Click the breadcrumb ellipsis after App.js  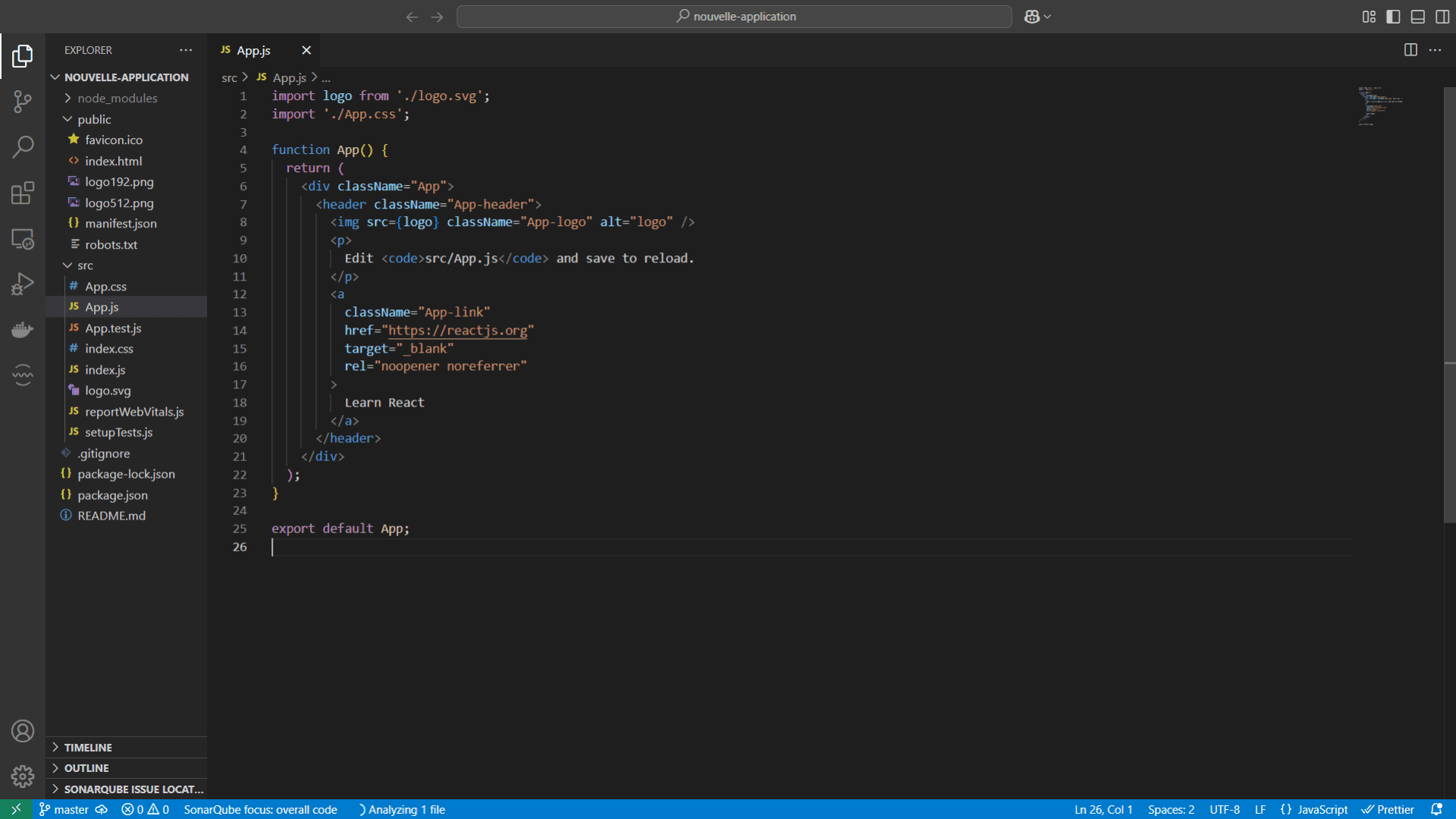tap(326, 78)
